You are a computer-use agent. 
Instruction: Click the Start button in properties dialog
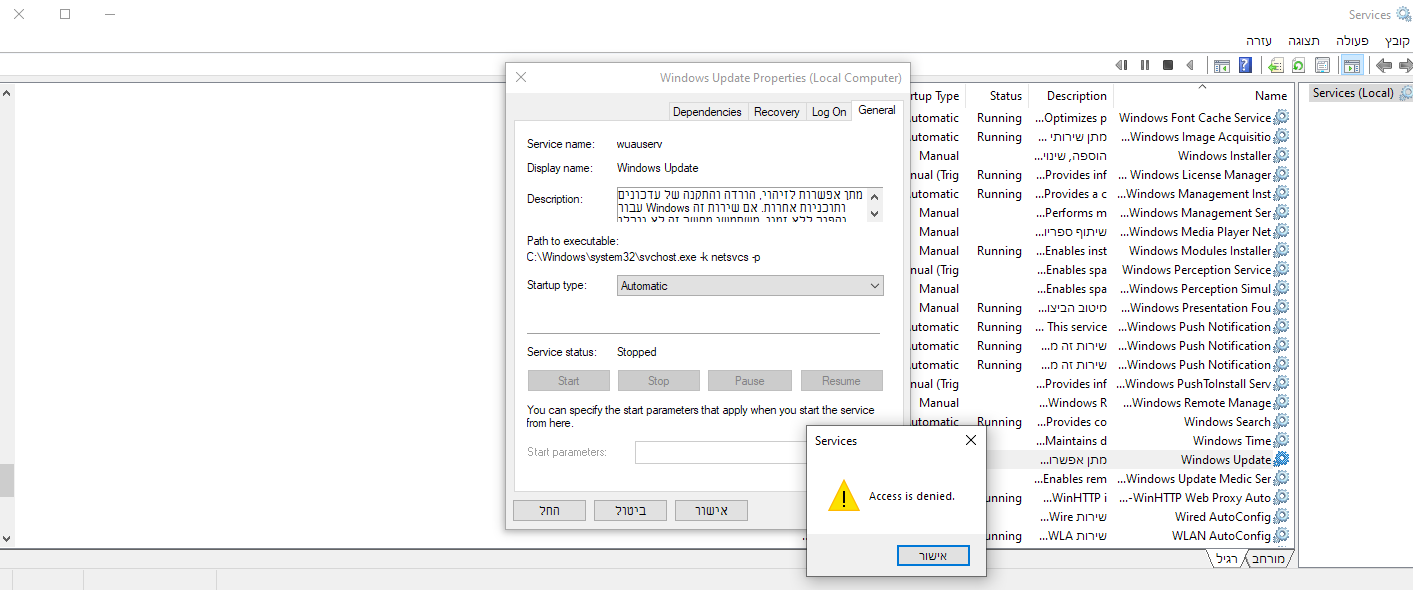(569, 381)
